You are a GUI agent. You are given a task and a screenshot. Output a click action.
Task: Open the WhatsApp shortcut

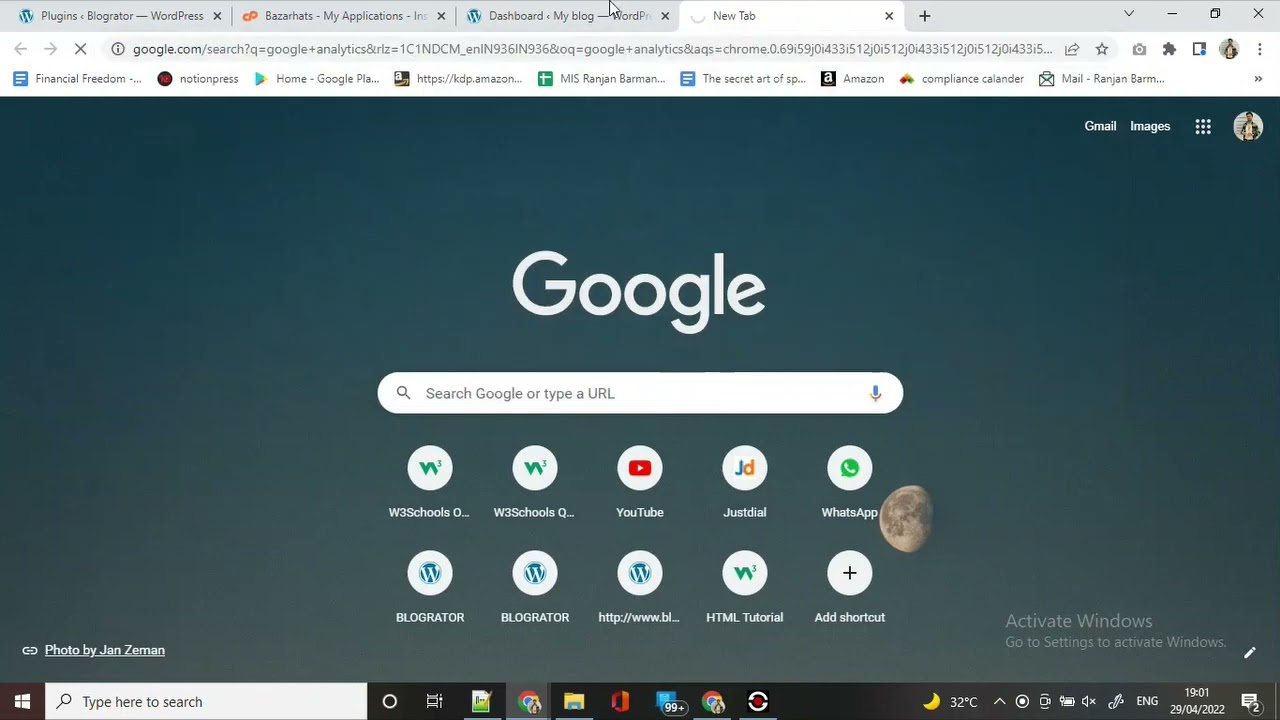[x=849, y=468]
